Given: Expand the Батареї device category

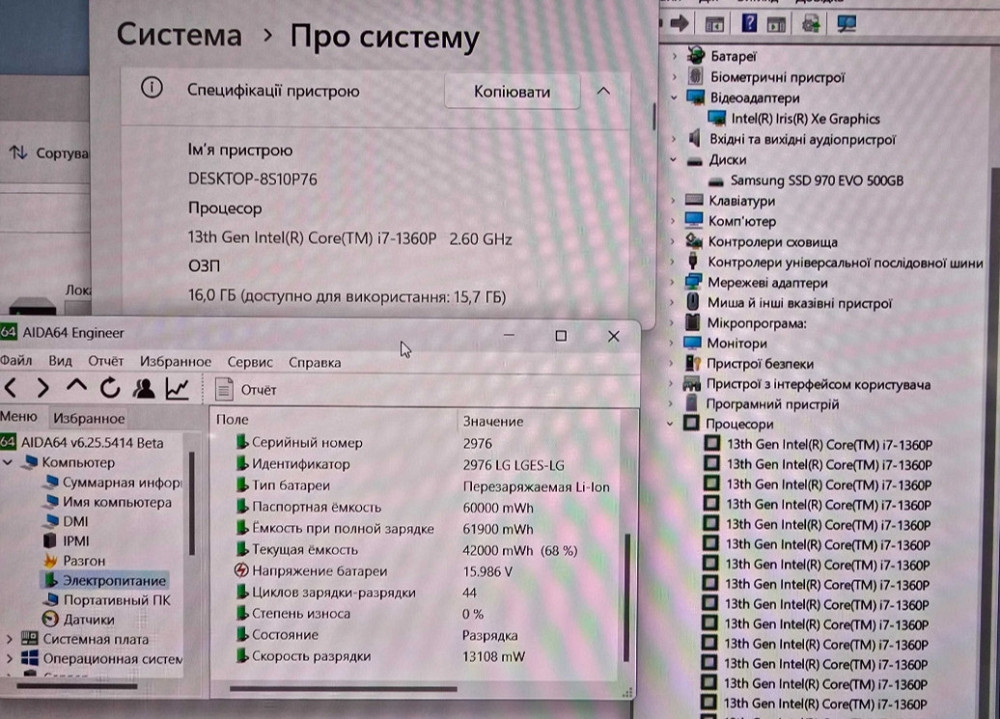Looking at the screenshot, I should (675, 56).
